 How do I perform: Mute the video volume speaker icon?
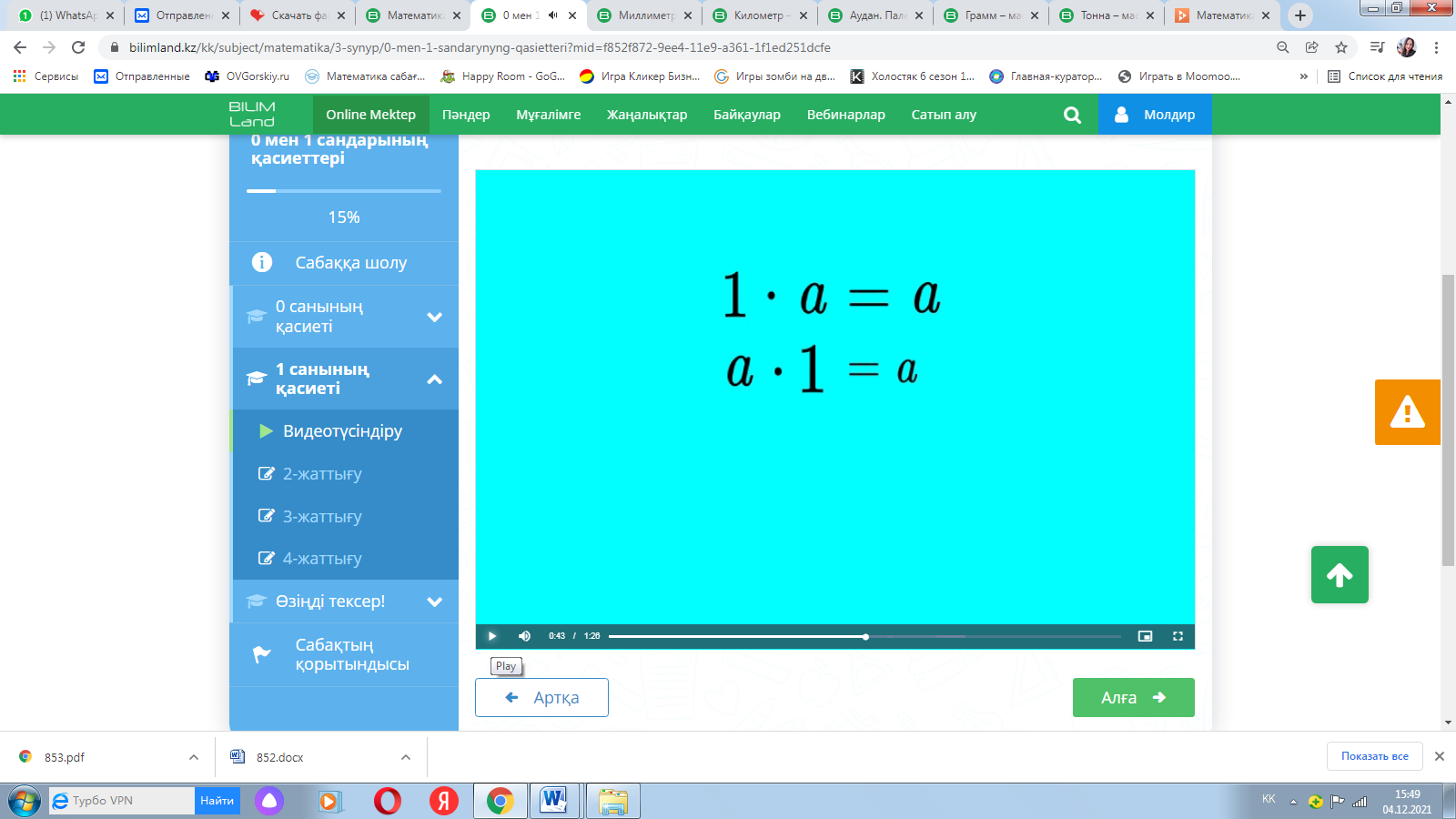tap(524, 636)
